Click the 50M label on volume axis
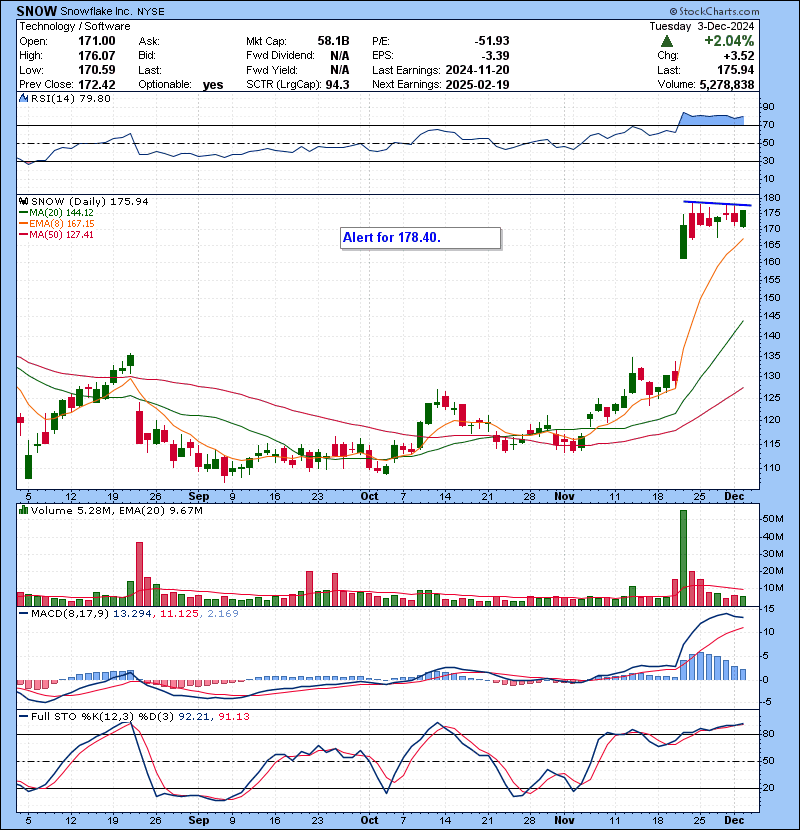The height and width of the screenshot is (830, 800). pyautogui.click(x=772, y=519)
